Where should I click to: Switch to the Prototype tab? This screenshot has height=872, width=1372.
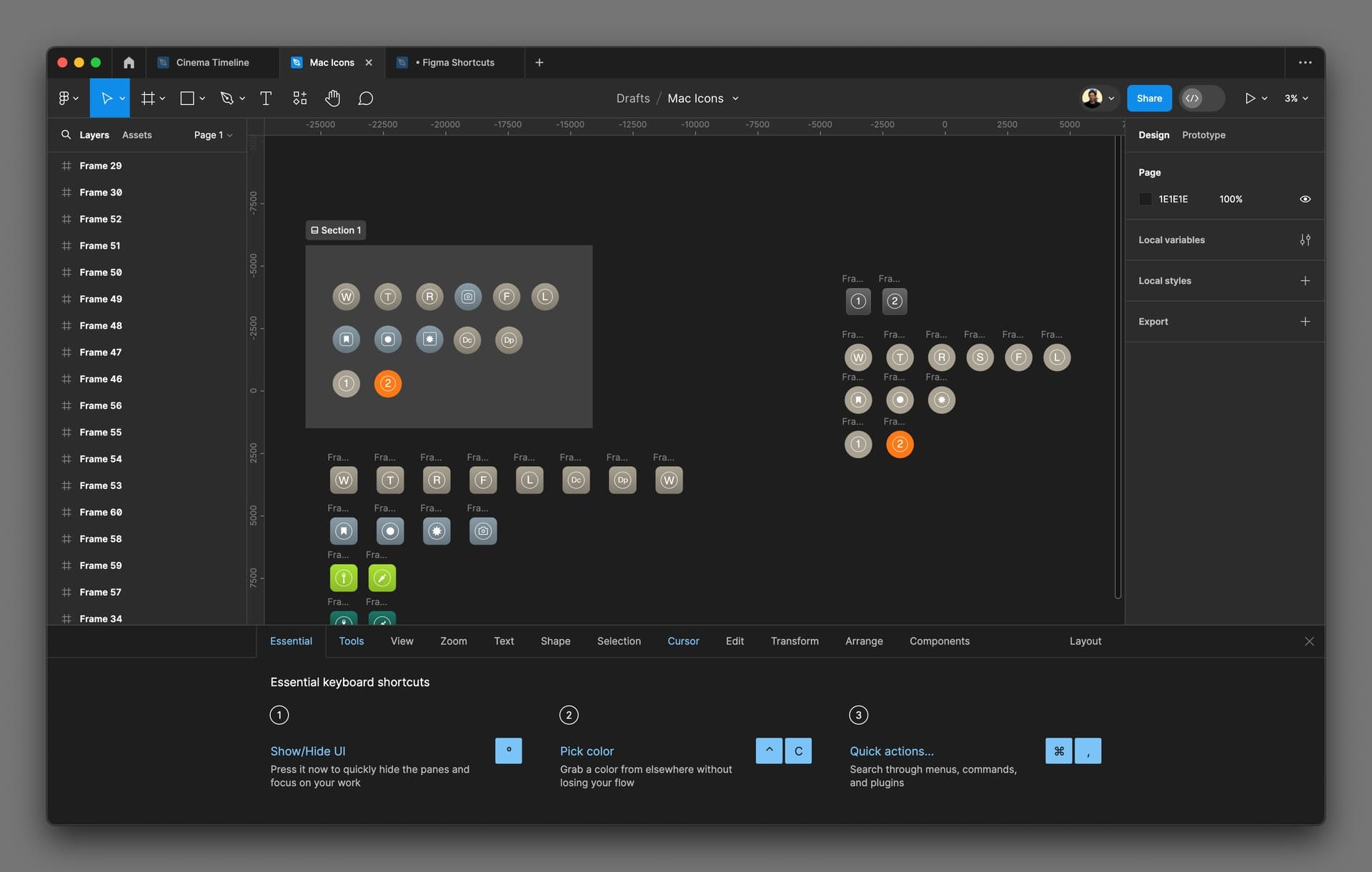1203,135
